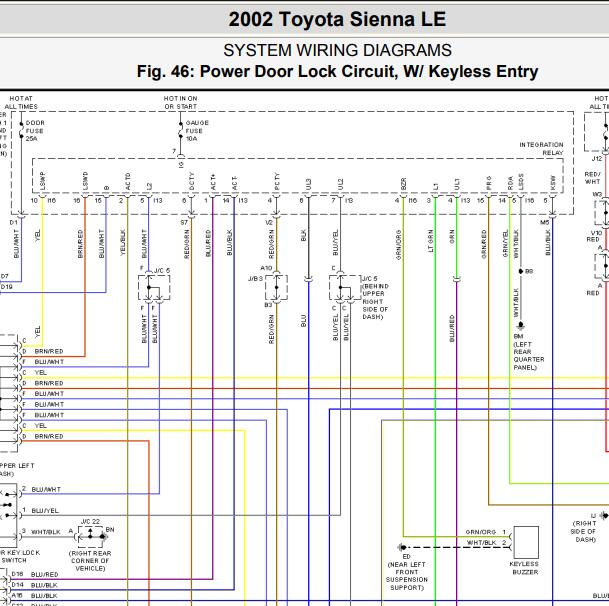Select the "GAUGE FUSE 10A" label
609x606 pixels.
coord(197,131)
